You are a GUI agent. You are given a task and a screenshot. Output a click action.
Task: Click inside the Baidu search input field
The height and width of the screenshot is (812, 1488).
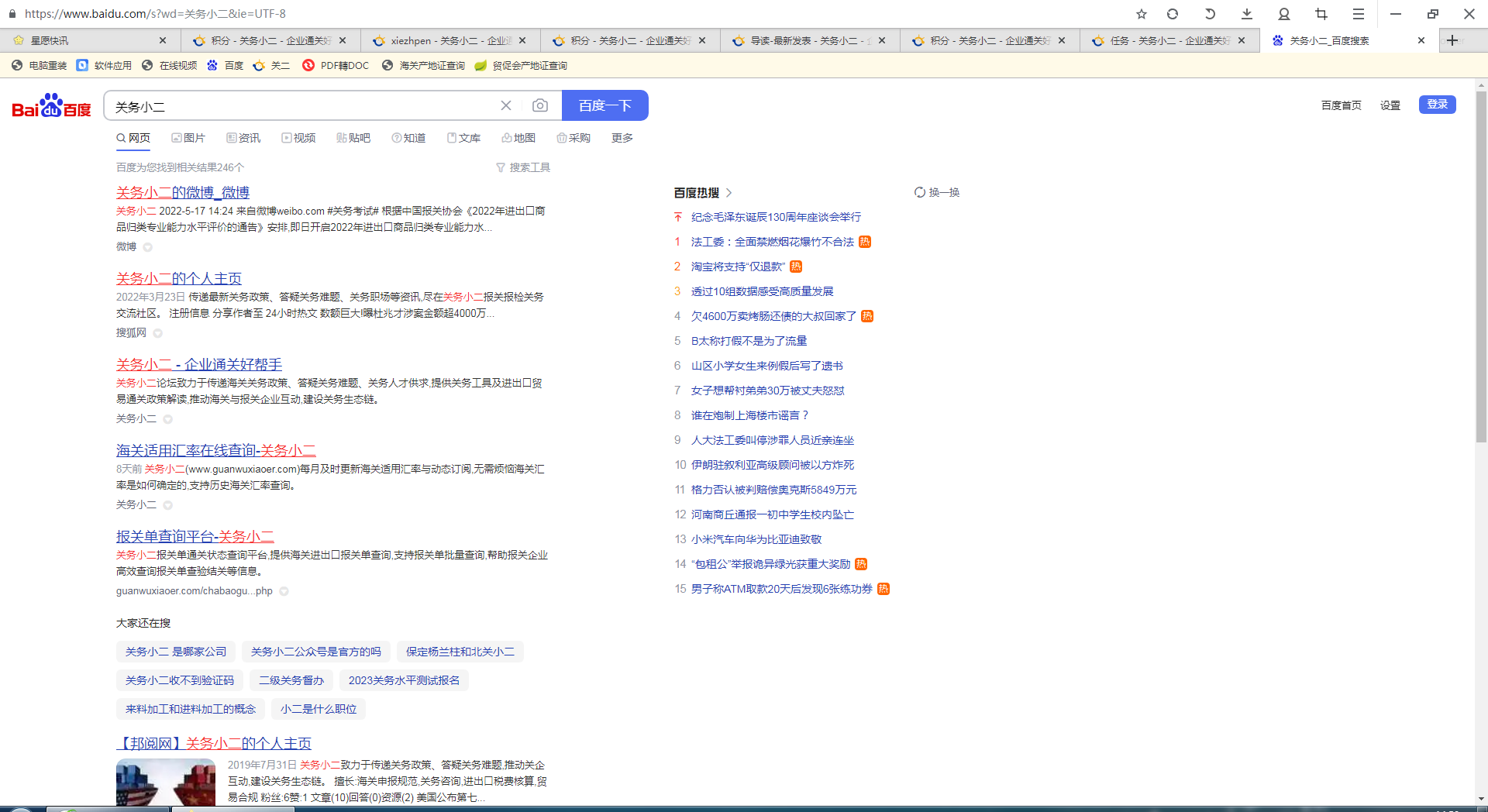(x=302, y=106)
